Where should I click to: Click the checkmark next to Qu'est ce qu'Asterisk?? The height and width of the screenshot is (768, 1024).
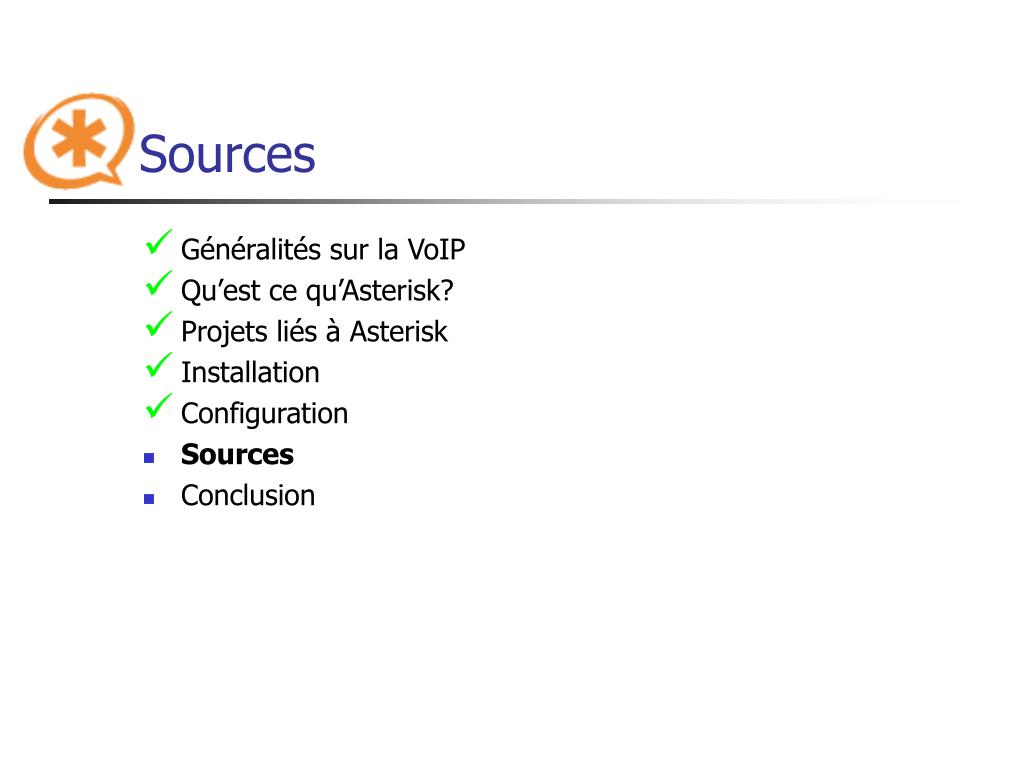(x=158, y=283)
